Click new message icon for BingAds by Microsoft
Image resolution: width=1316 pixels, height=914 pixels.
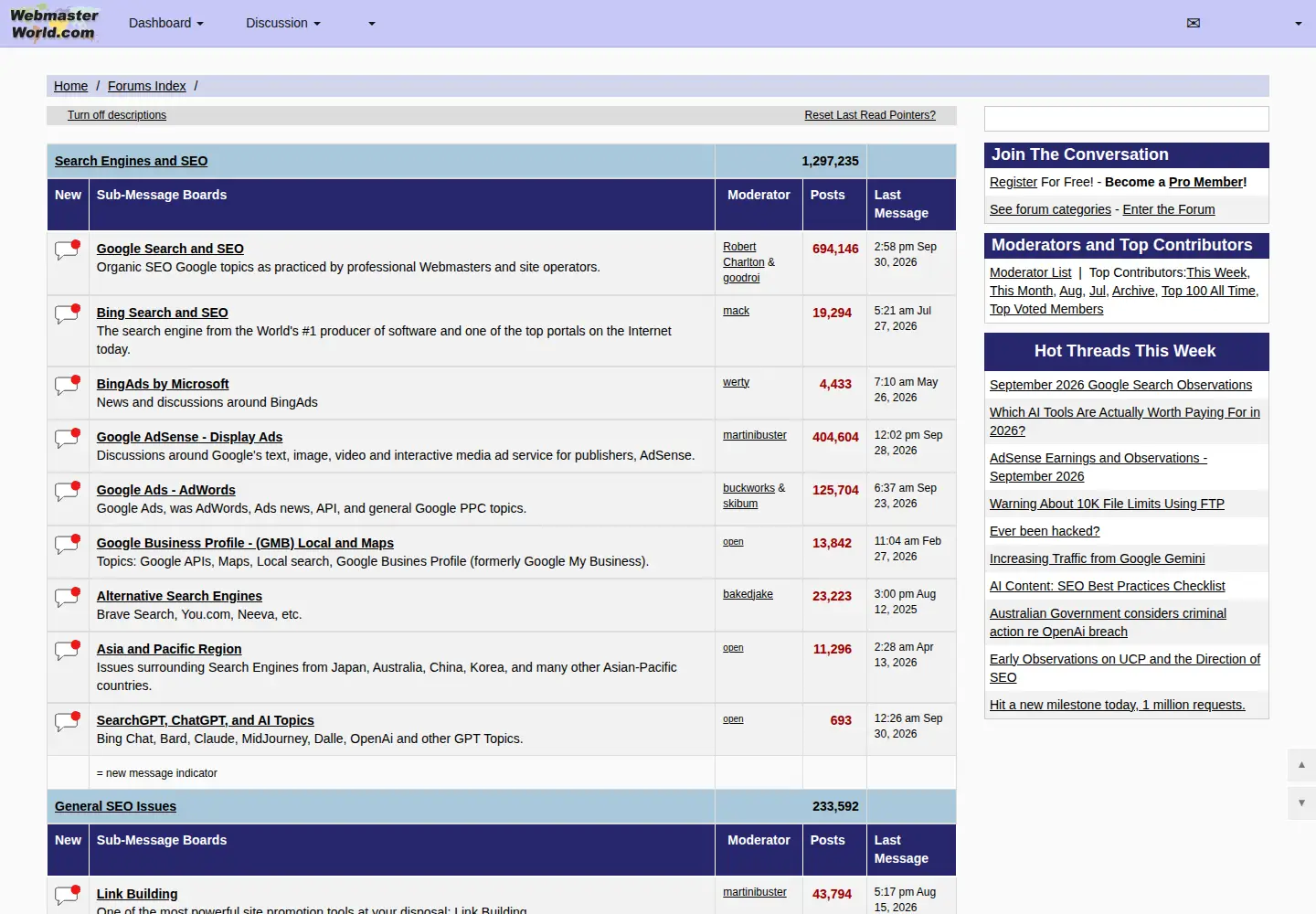point(68,385)
